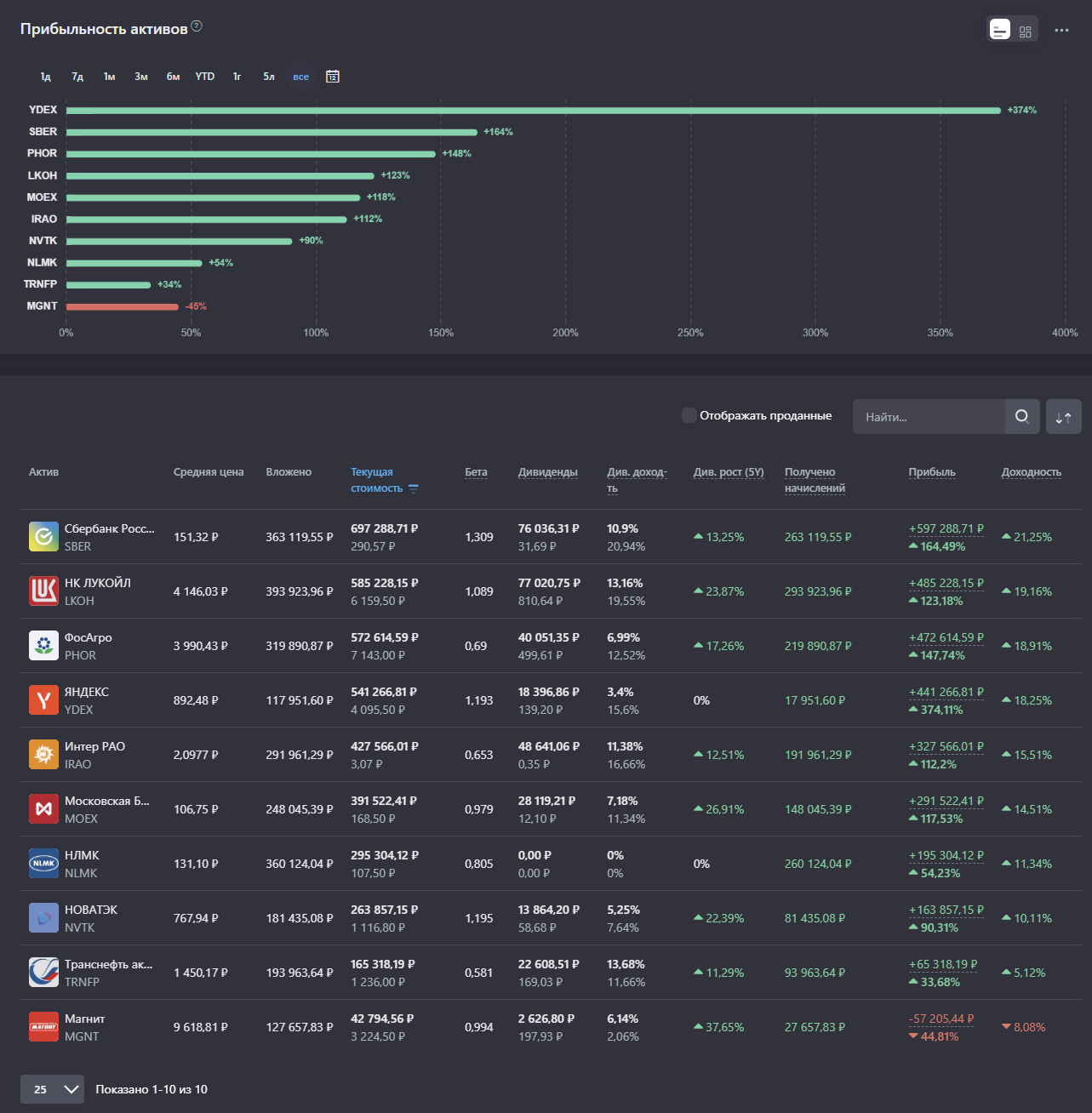The width and height of the screenshot is (1092, 1113).
Task: Open the Сбербанк Росс... asset name
Action: point(110,528)
